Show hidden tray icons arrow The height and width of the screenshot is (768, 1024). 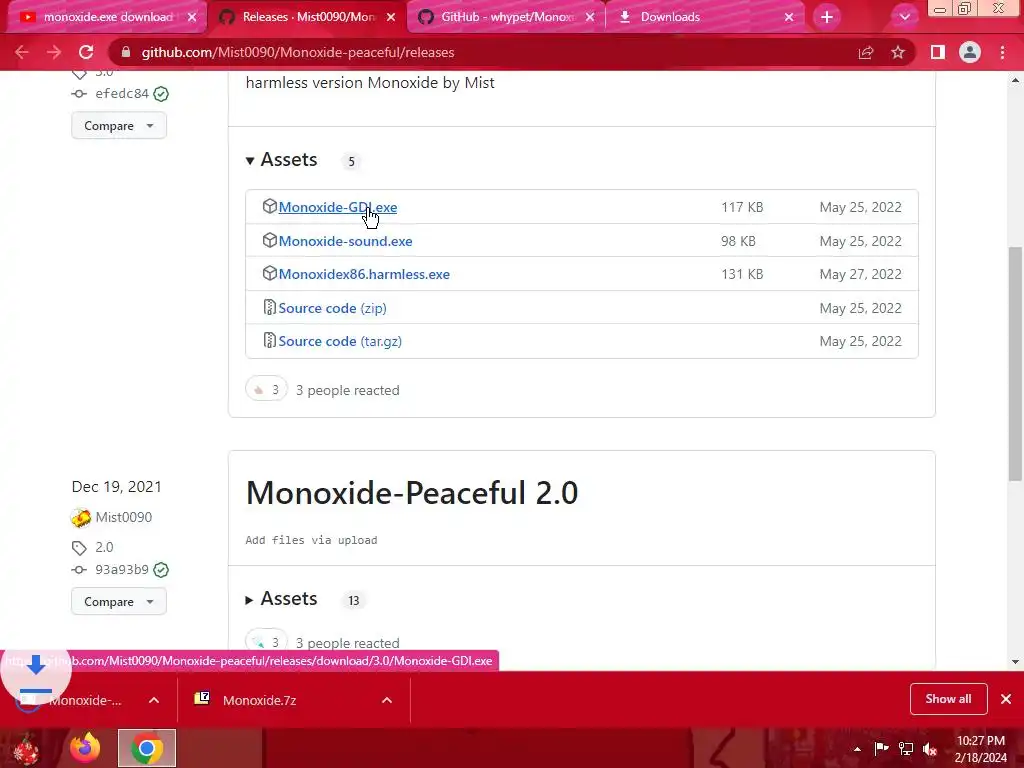[x=857, y=749]
